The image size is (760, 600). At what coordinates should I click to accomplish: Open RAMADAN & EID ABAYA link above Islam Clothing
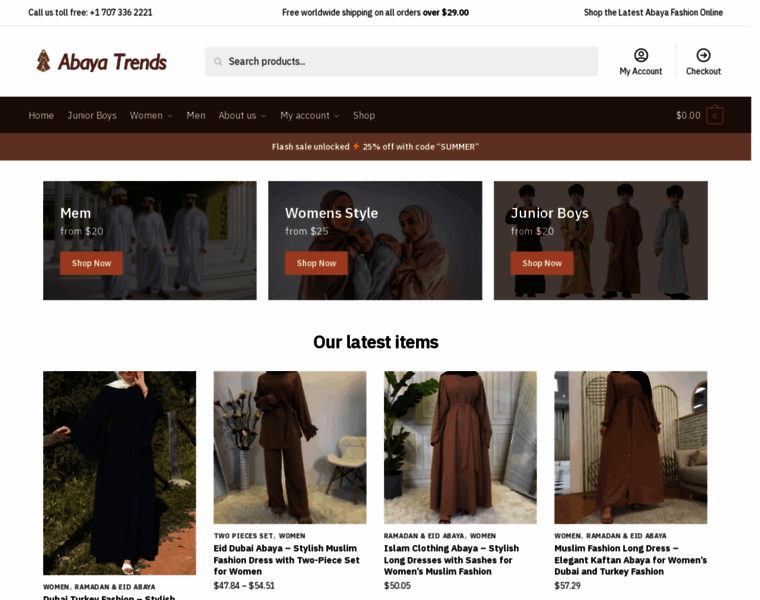424,536
